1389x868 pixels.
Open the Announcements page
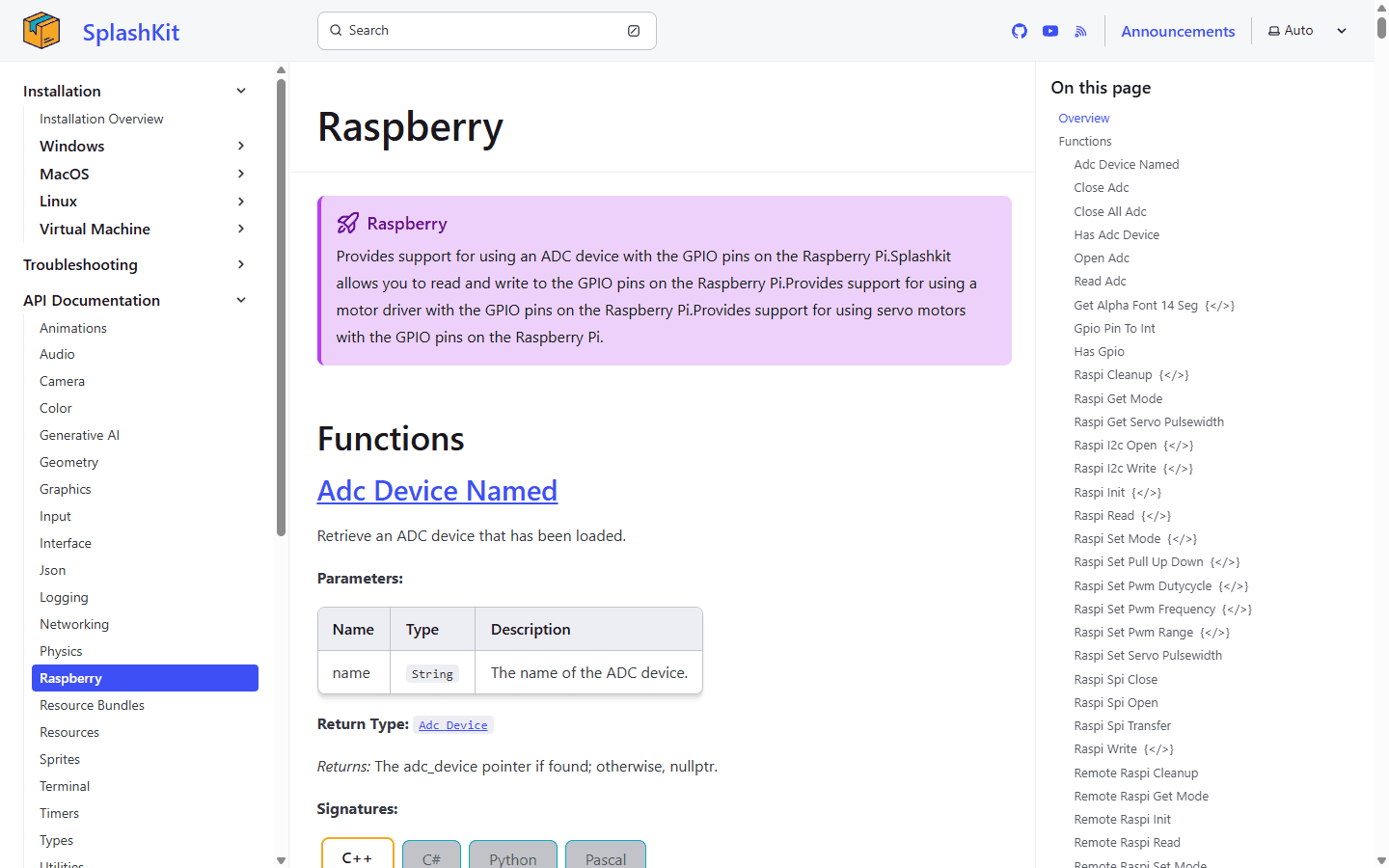[1178, 30]
